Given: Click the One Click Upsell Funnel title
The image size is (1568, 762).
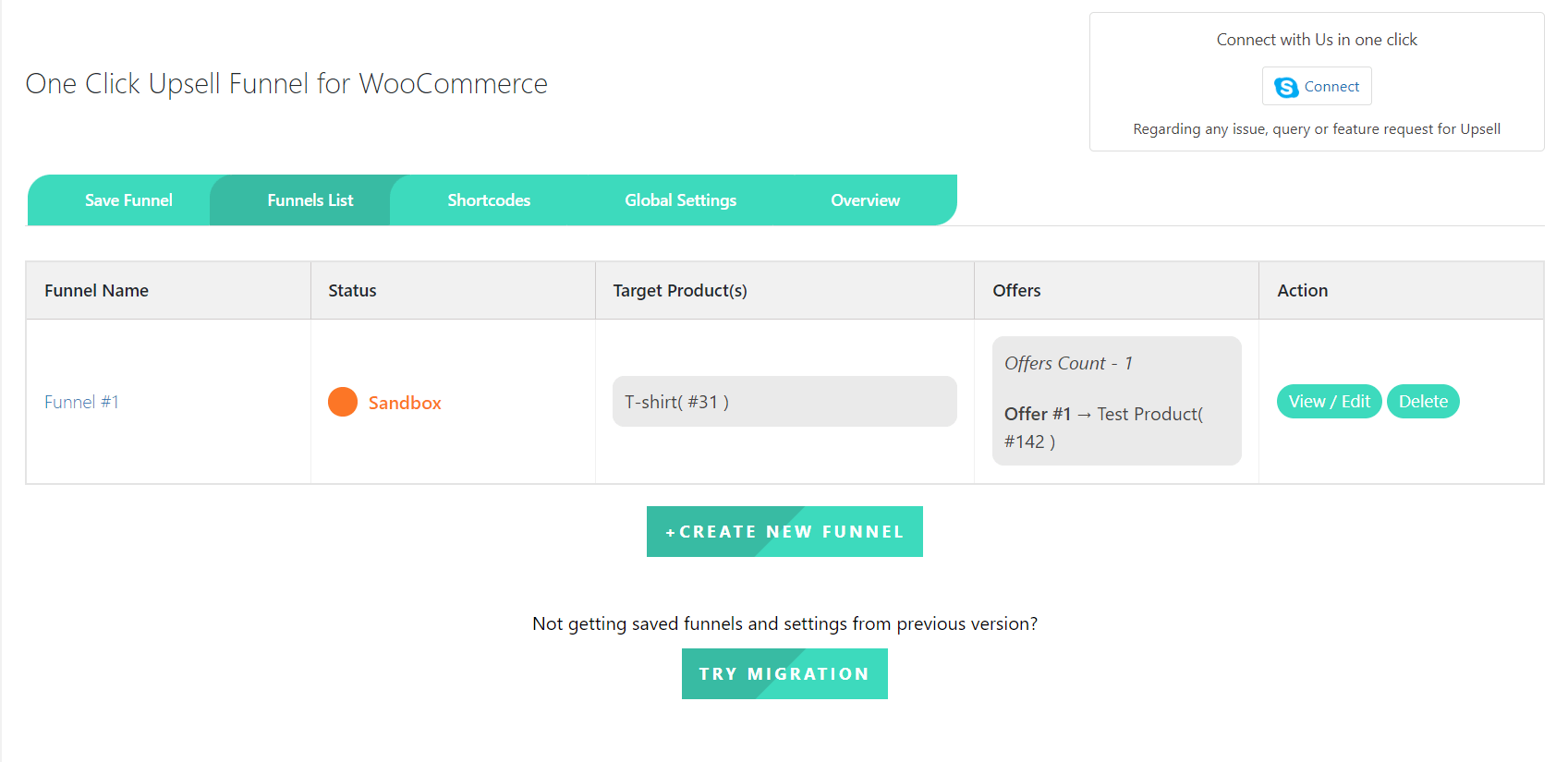Looking at the screenshot, I should [x=286, y=84].
